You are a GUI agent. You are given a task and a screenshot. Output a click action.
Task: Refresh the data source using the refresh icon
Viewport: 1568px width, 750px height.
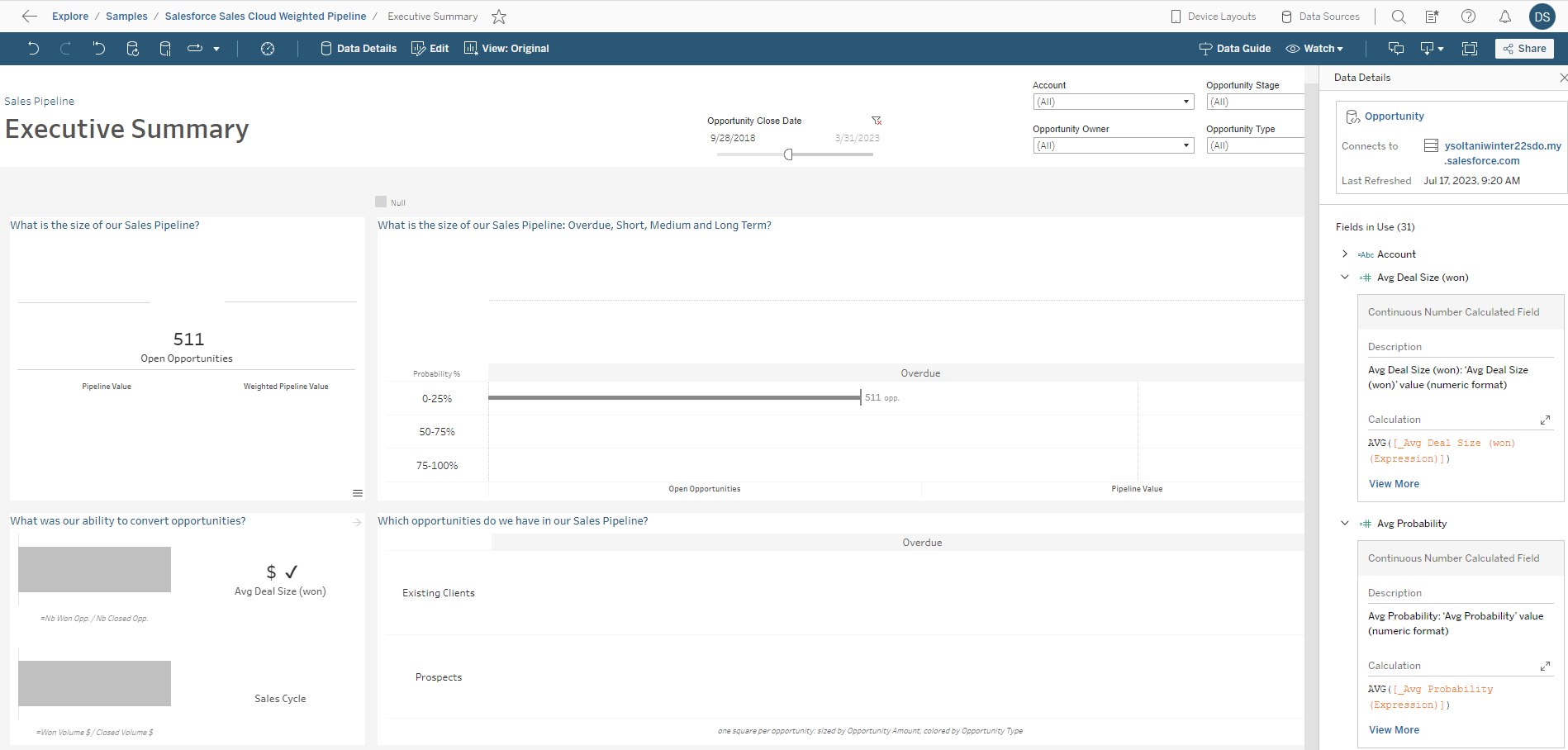(x=132, y=48)
